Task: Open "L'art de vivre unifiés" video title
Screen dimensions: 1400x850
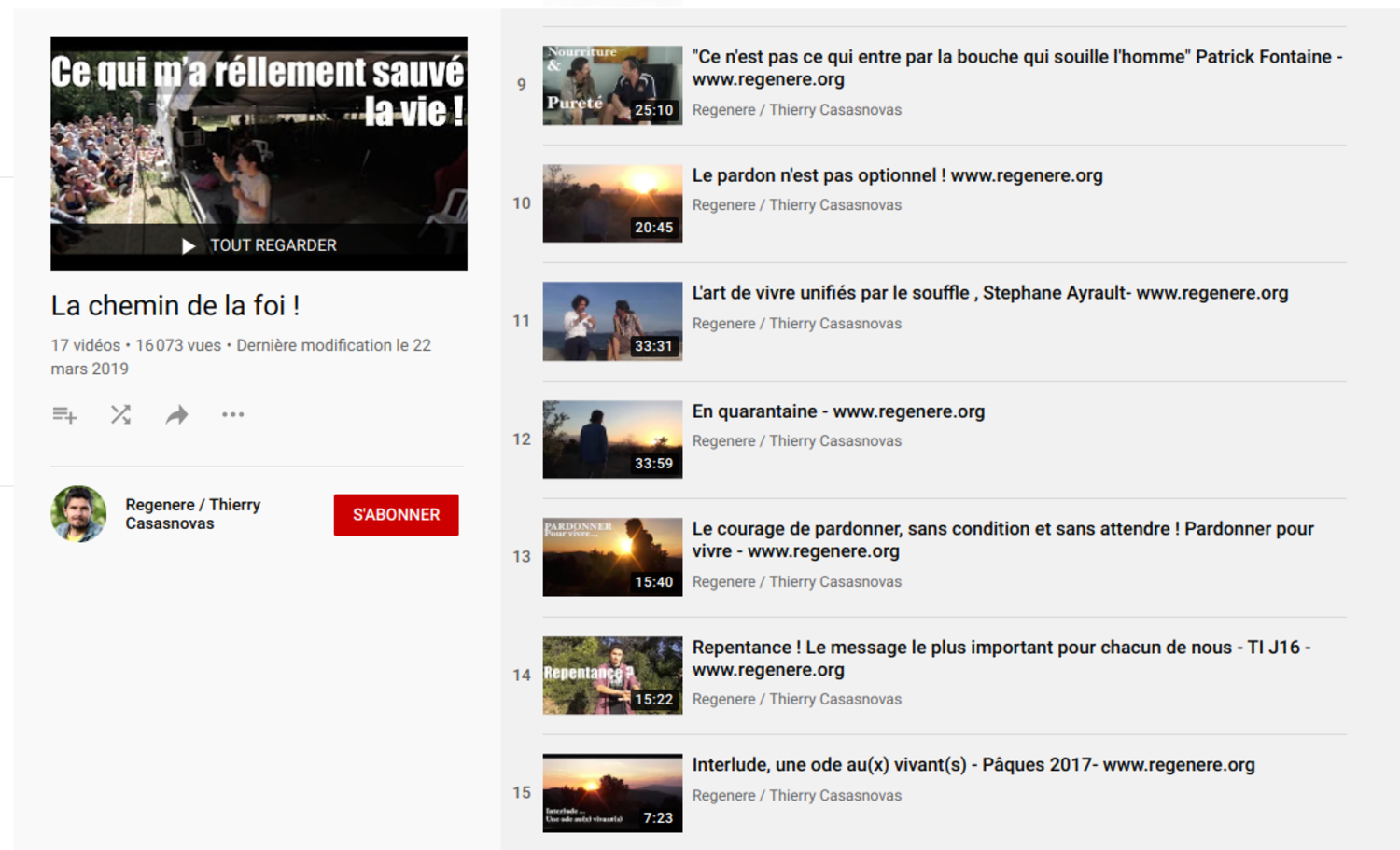Action: [989, 293]
